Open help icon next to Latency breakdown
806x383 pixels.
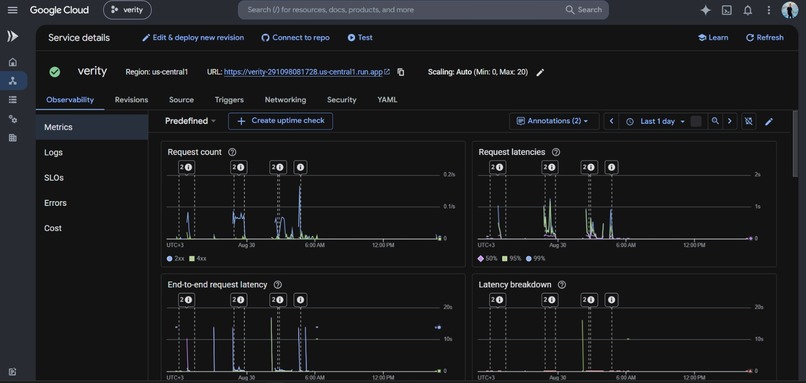pyautogui.click(x=562, y=285)
